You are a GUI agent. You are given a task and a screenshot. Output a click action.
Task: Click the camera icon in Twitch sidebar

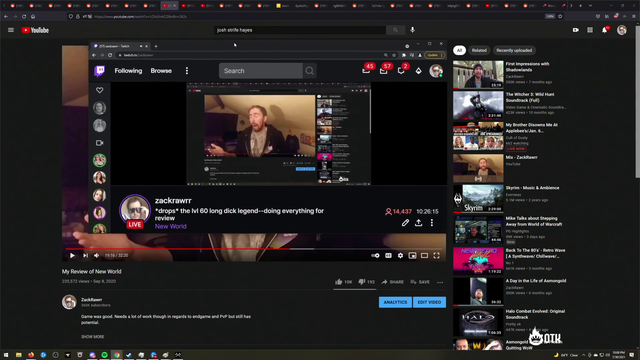tap(100, 143)
